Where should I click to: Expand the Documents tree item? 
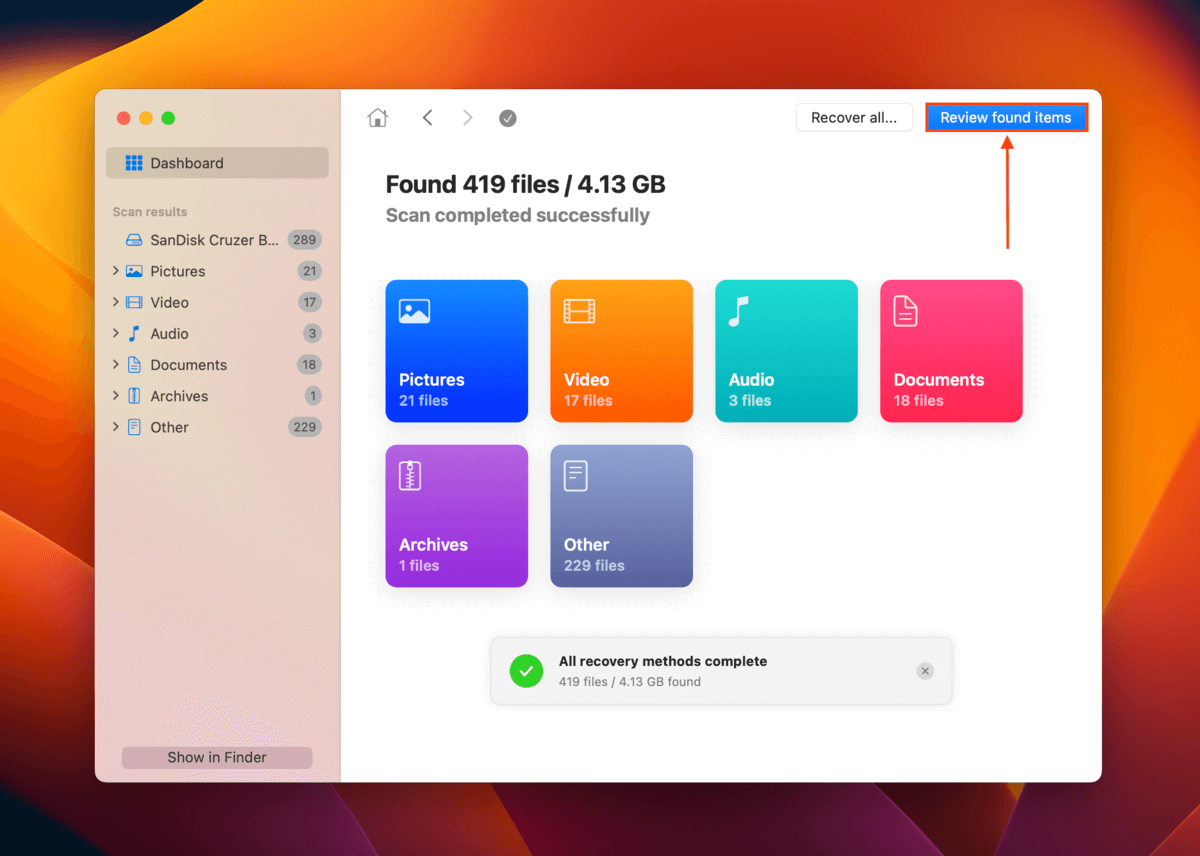point(116,364)
